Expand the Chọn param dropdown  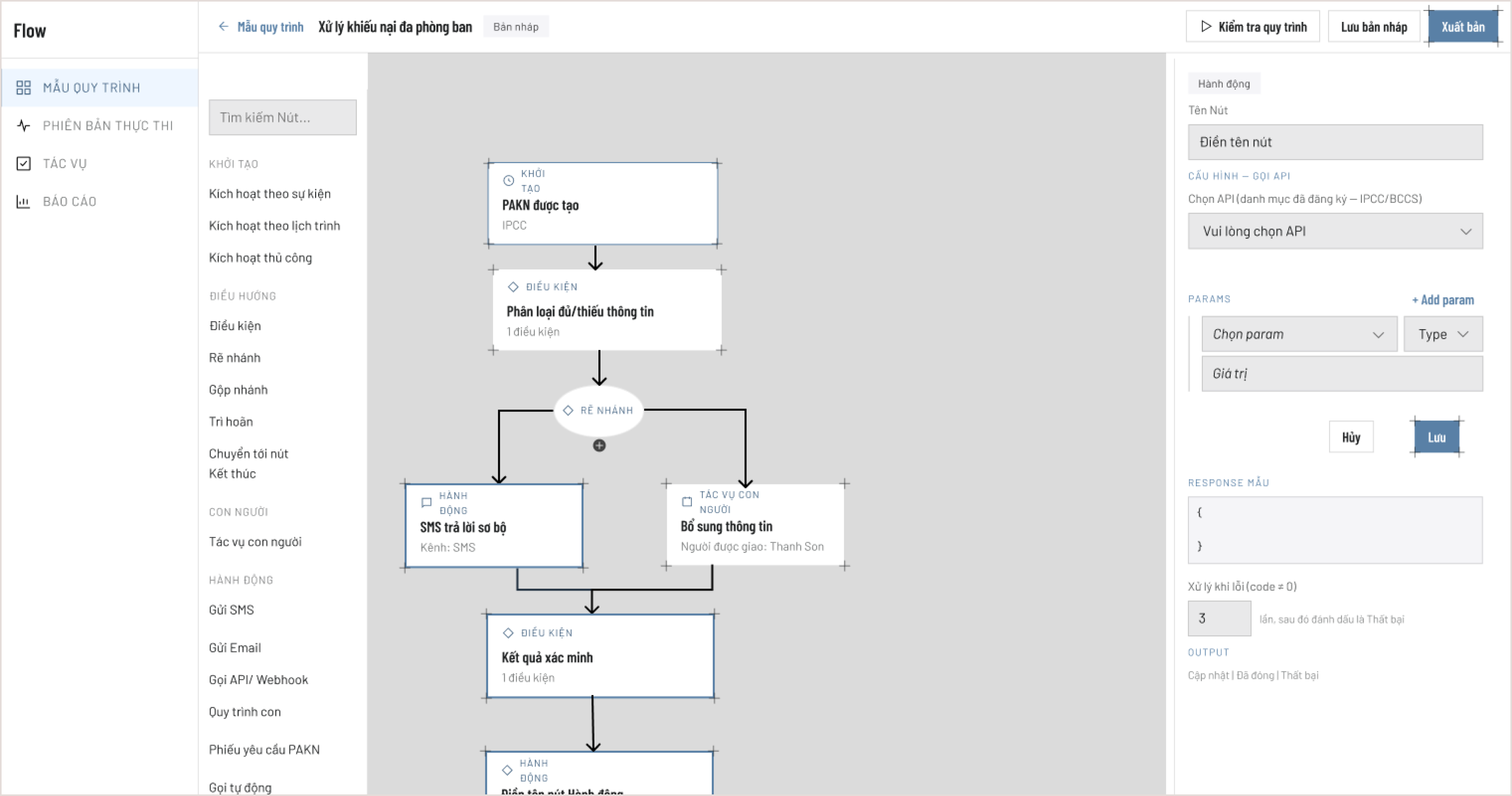1300,334
